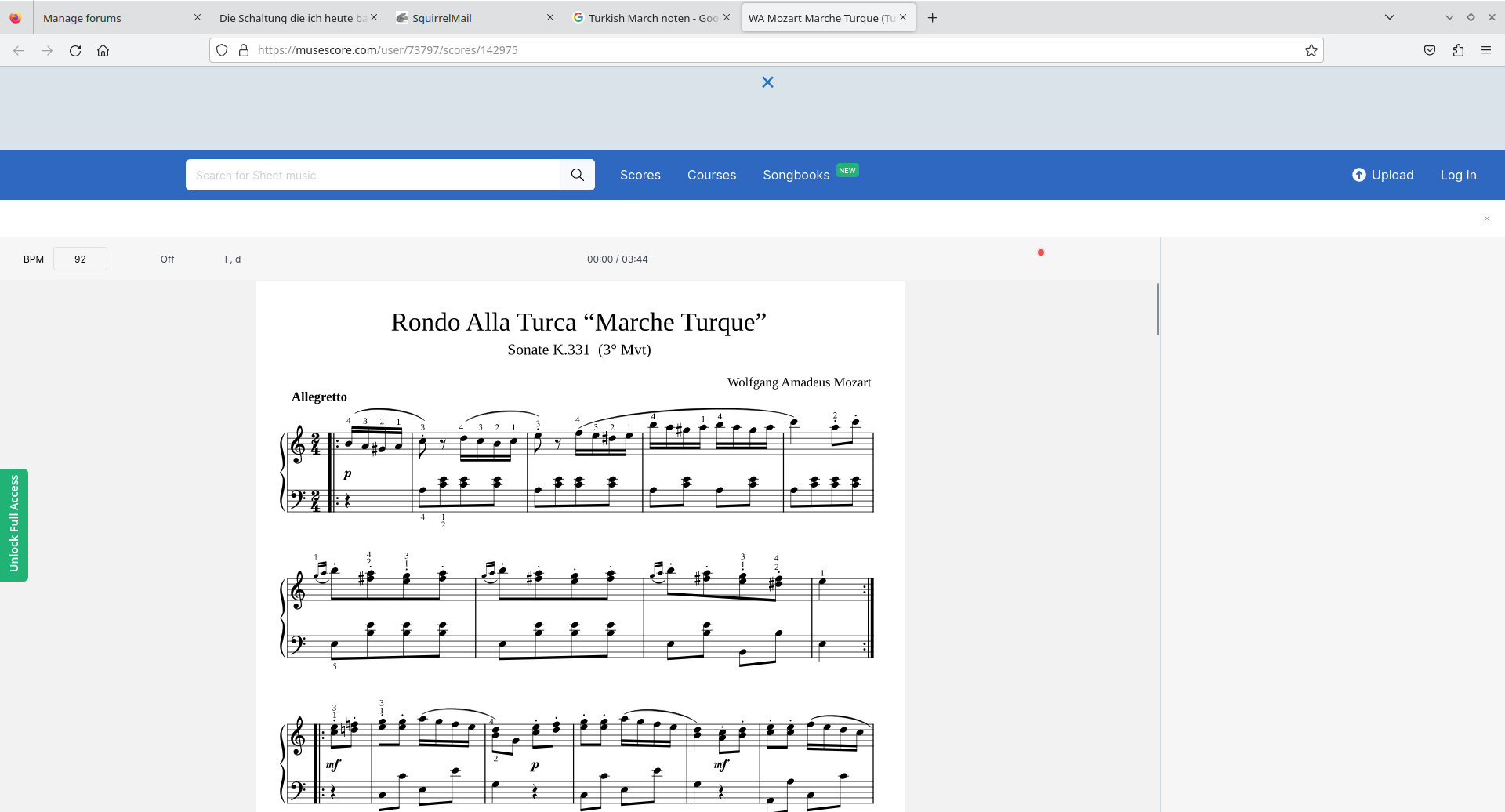This screenshot has width=1505, height=812.
Task: Click the sheet music search magnifier button
Action: tap(578, 175)
